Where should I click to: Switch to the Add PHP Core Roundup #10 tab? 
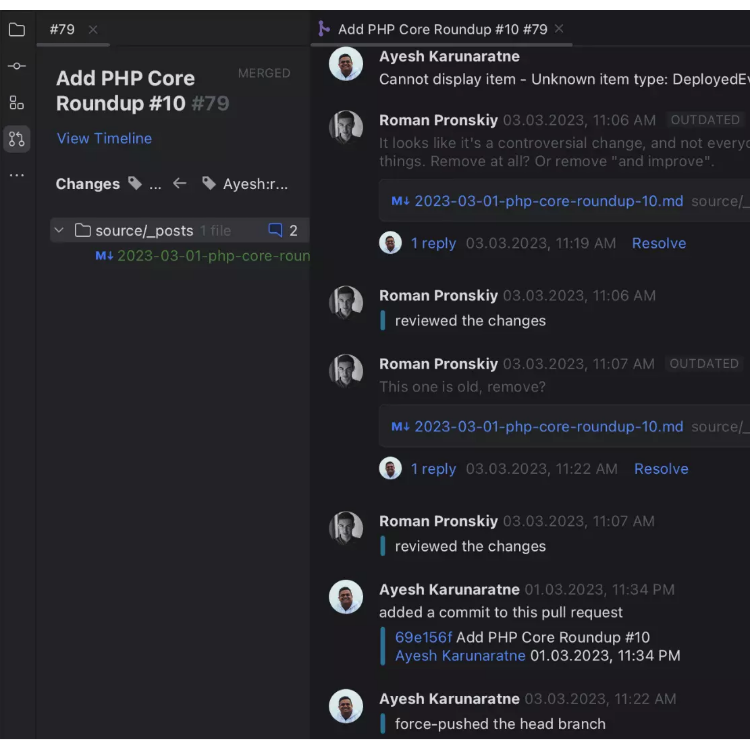pos(442,30)
